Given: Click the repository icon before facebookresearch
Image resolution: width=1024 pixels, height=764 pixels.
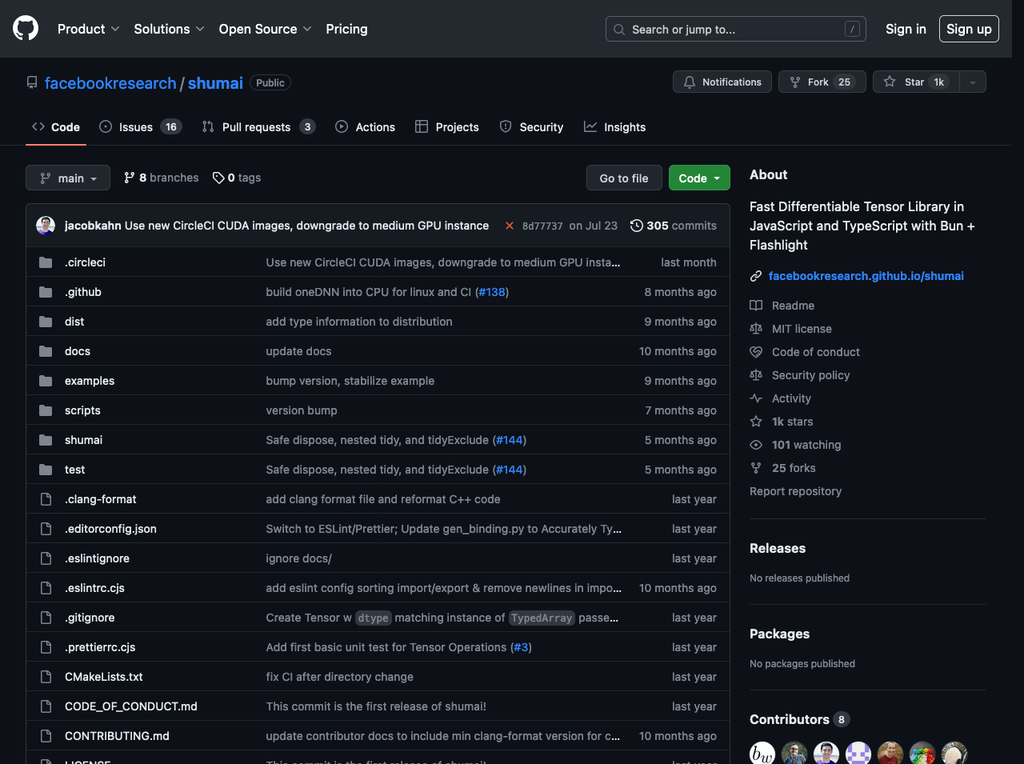Looking at the screenshot, I should click(32, 82).
